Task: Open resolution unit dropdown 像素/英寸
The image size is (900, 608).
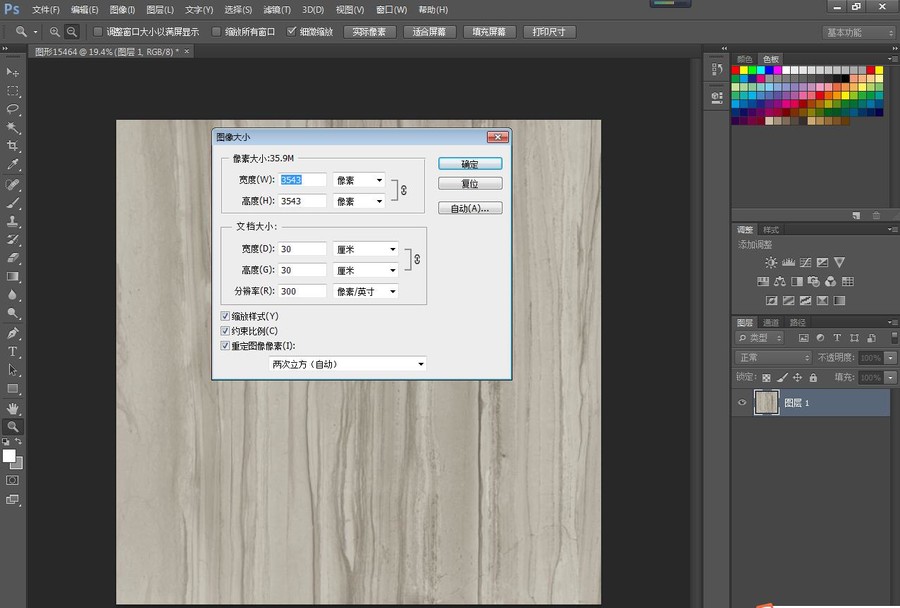Action: pos(366,292)
